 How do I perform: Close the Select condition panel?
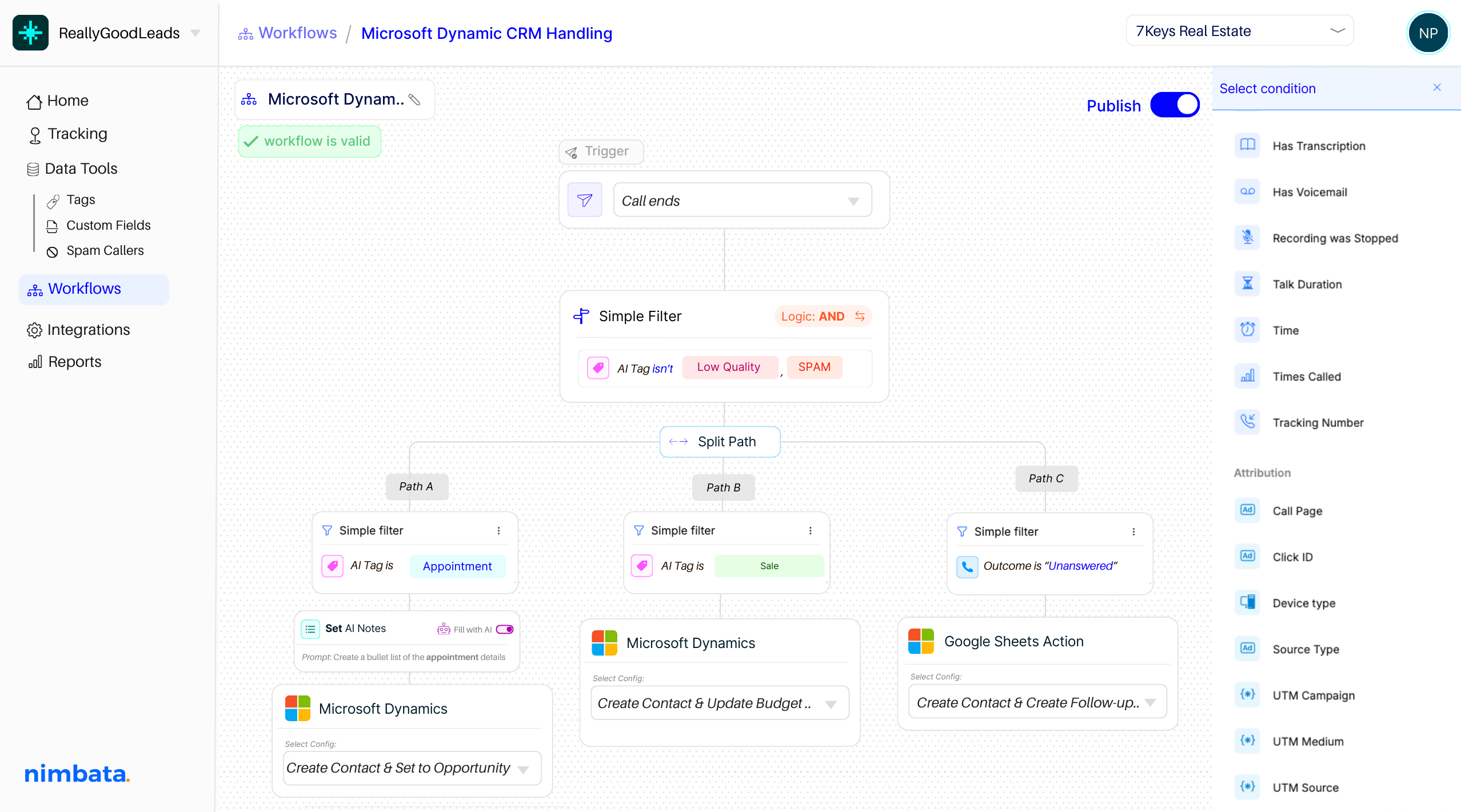(1437, 87)
